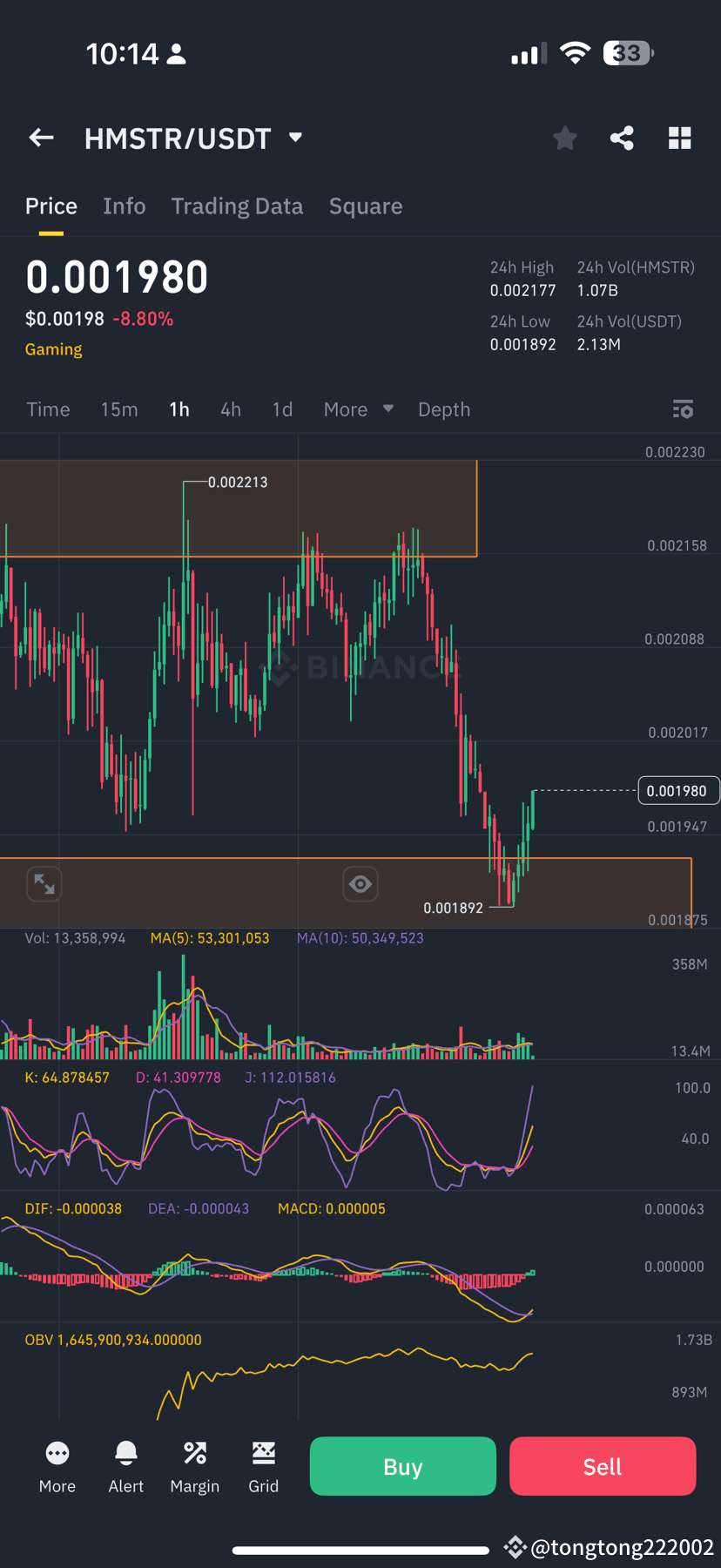
Task: Open Margin trading icon
Action: 195,1453
